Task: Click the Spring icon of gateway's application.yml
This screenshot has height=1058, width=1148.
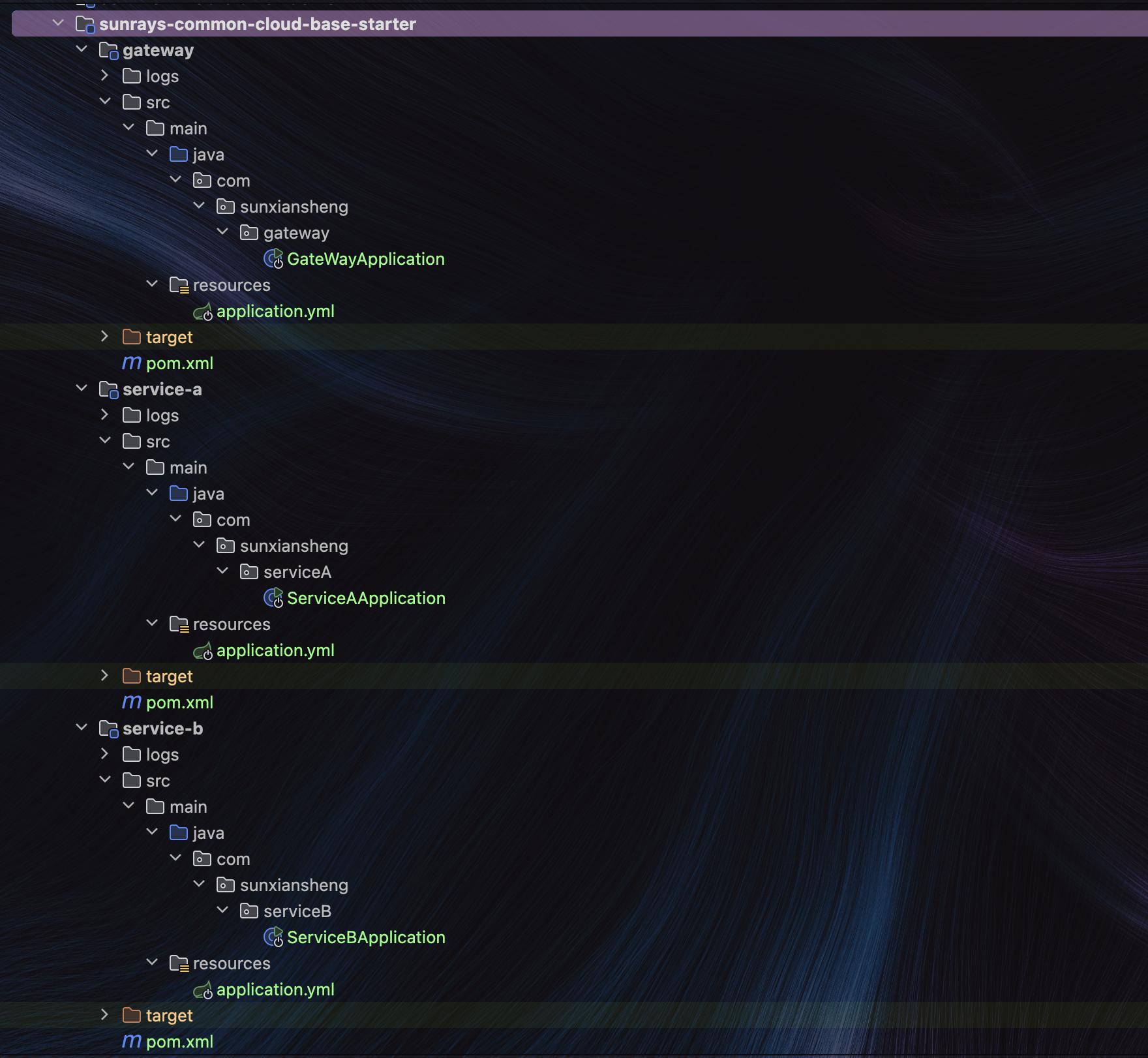Action: [203, 312]
